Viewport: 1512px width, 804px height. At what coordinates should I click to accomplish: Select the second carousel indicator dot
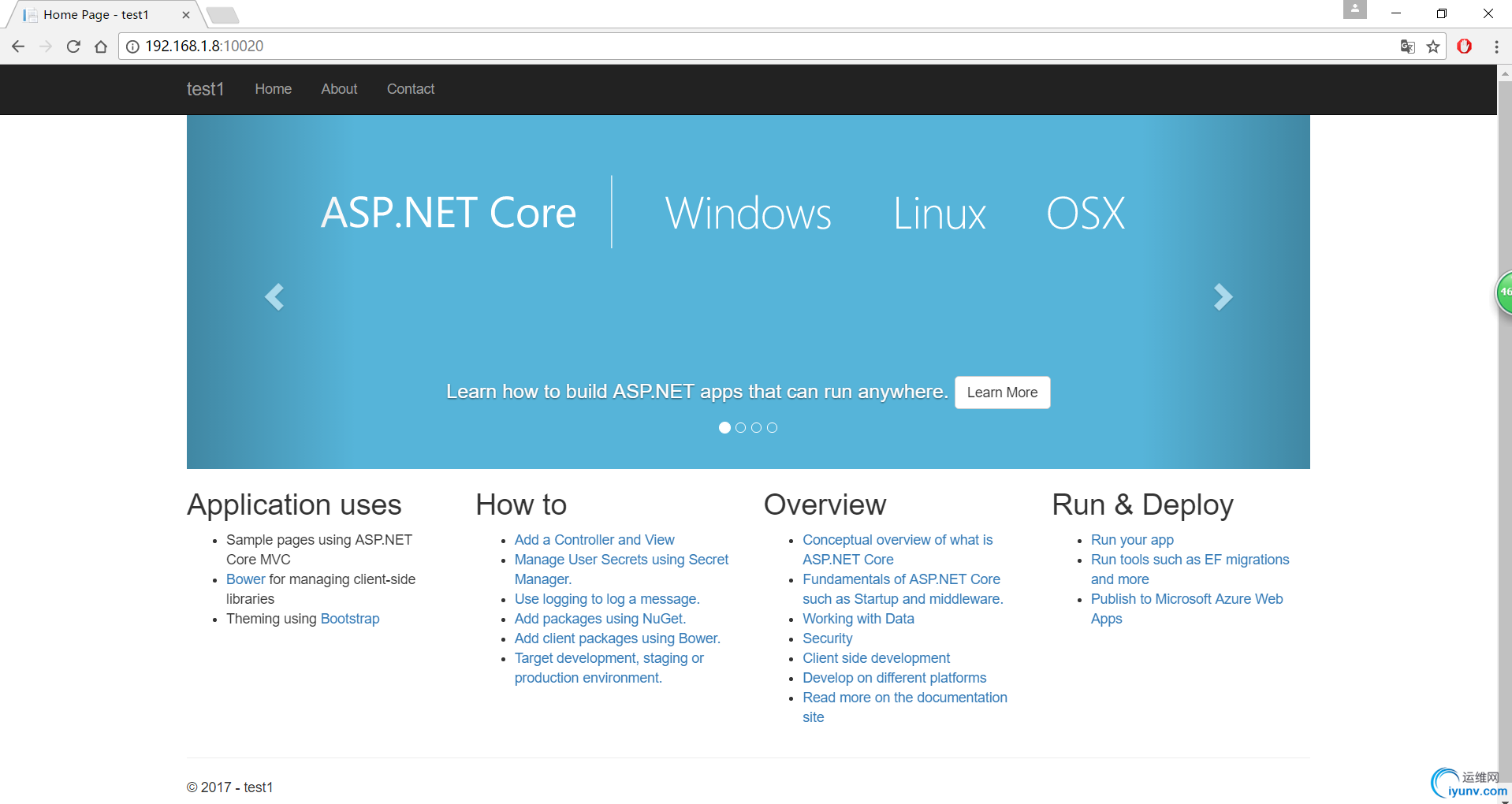coord(740,427)
